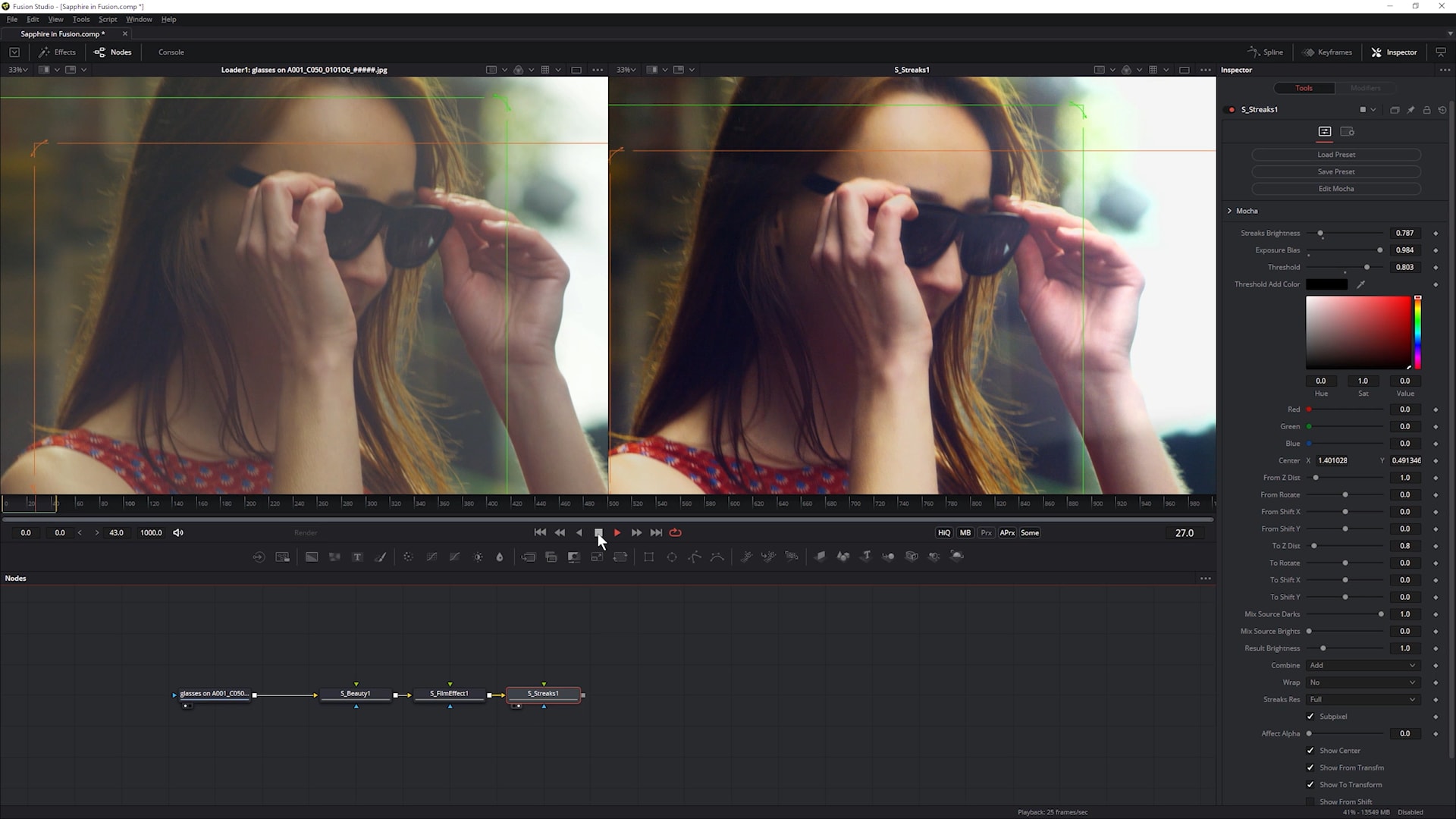
Task: Add an Ellipse mask tool
Action: (x=672, y=557)
